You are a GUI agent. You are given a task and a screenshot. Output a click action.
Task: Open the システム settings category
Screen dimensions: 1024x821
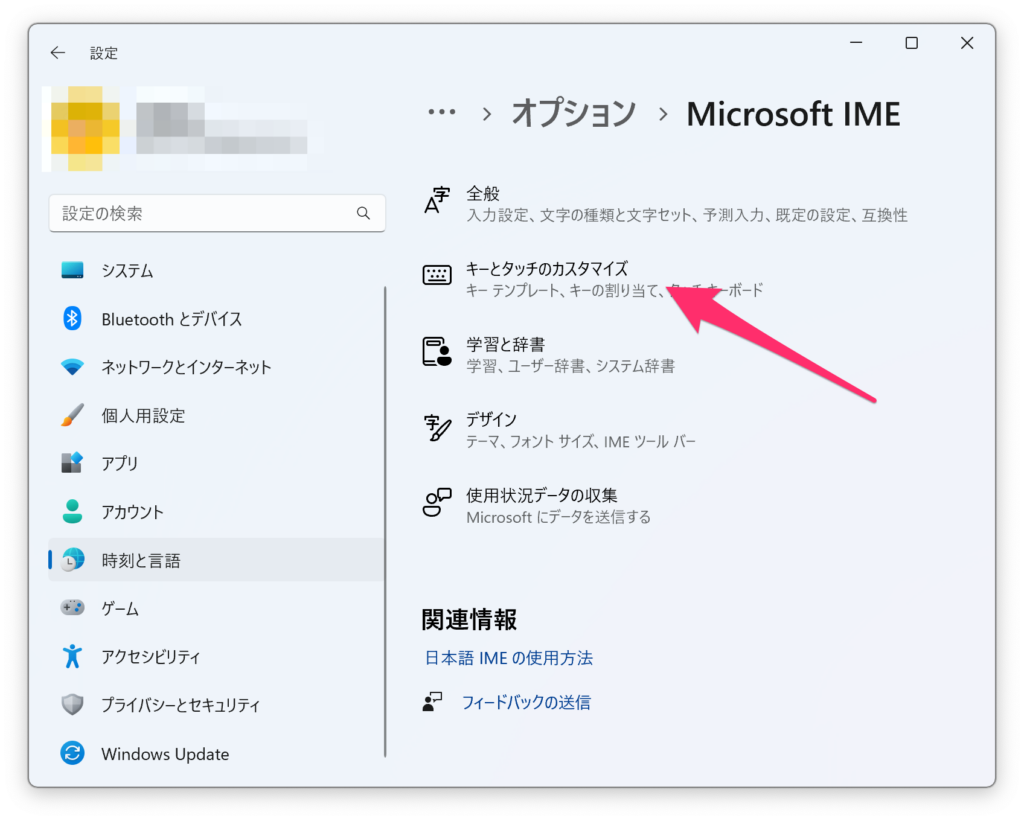pos(217,270)
